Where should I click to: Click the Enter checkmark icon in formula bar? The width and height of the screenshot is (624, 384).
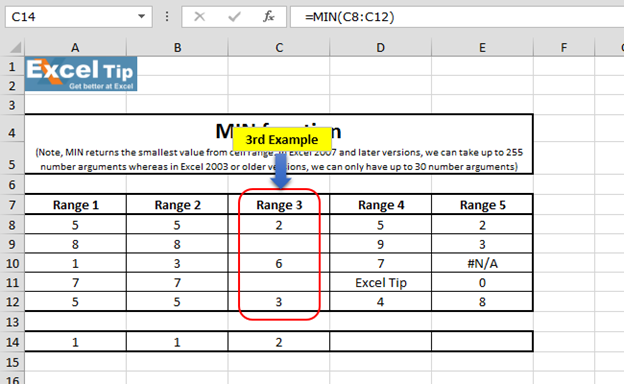click(x=234, y=17)
